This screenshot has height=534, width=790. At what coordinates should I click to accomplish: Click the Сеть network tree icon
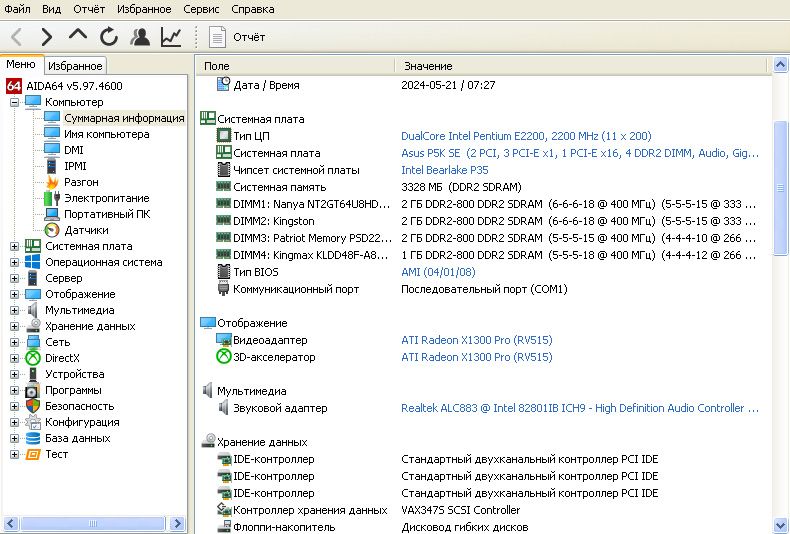[x=33, y=342]
